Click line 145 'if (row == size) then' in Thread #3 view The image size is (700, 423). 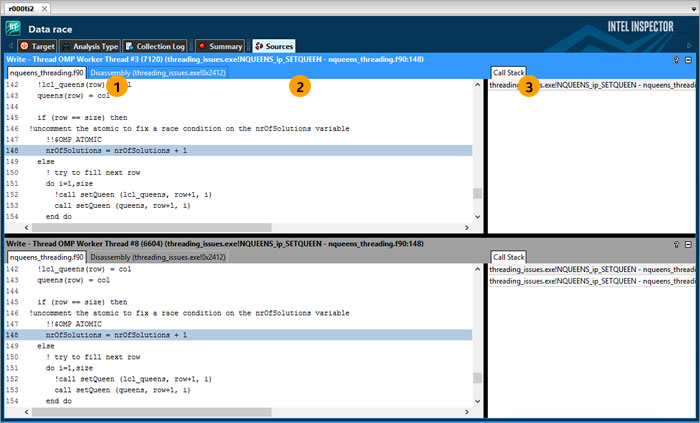tap(82, 117)
